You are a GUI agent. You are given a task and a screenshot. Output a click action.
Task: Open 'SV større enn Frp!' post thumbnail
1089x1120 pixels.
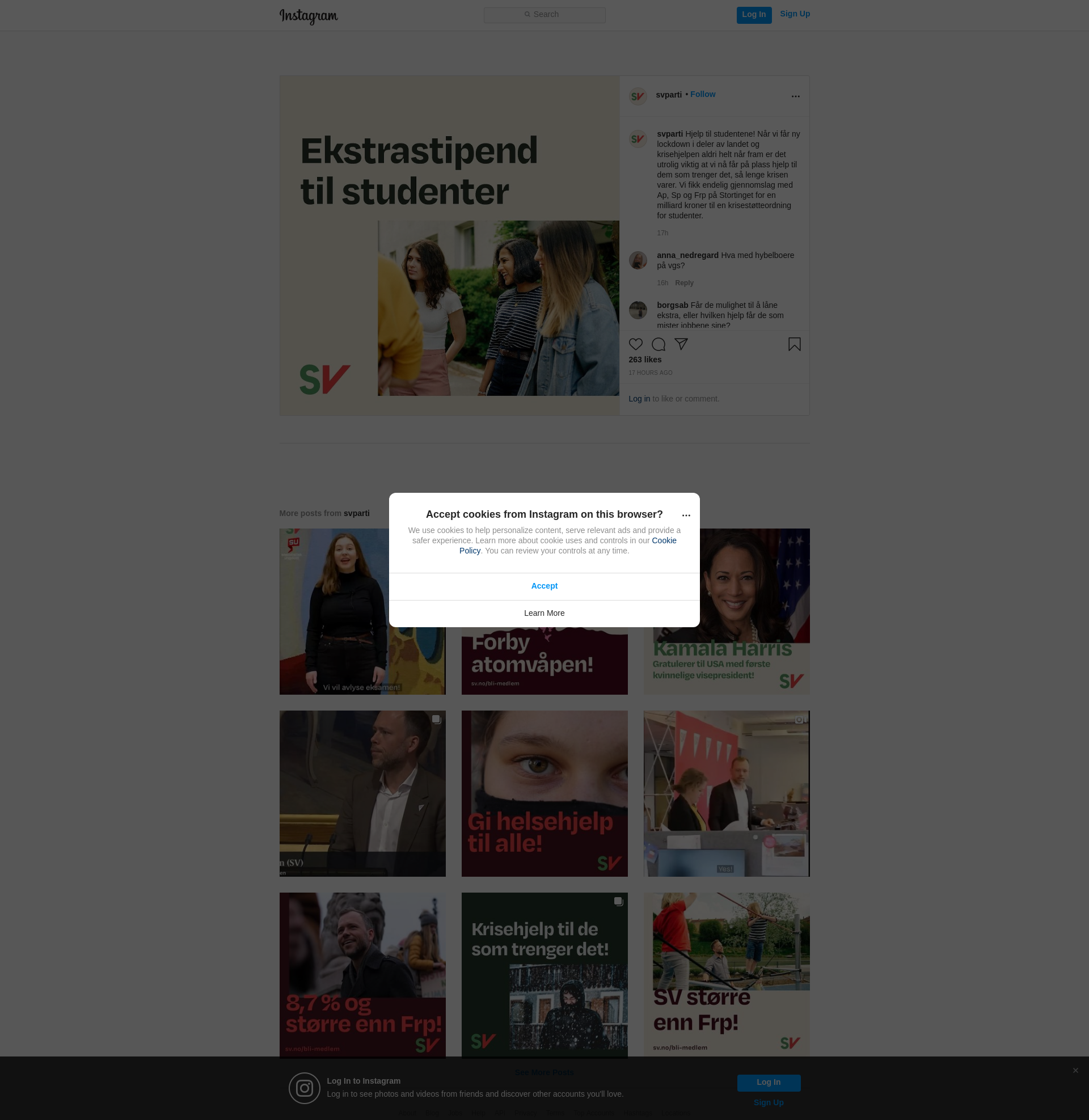pos(727,975)
